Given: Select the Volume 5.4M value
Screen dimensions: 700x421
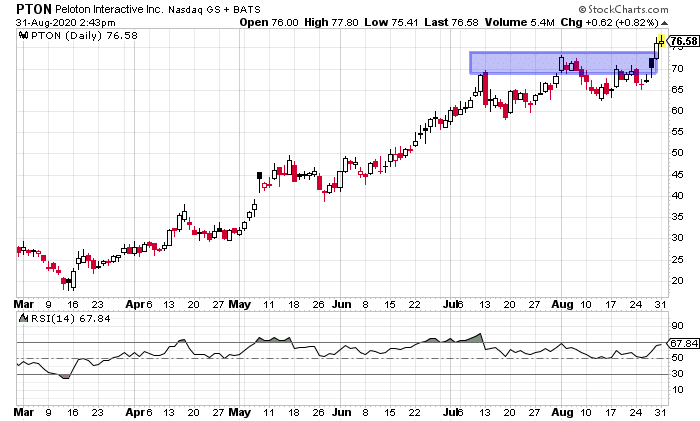Looking at the screenshot, I should (520, 22).
